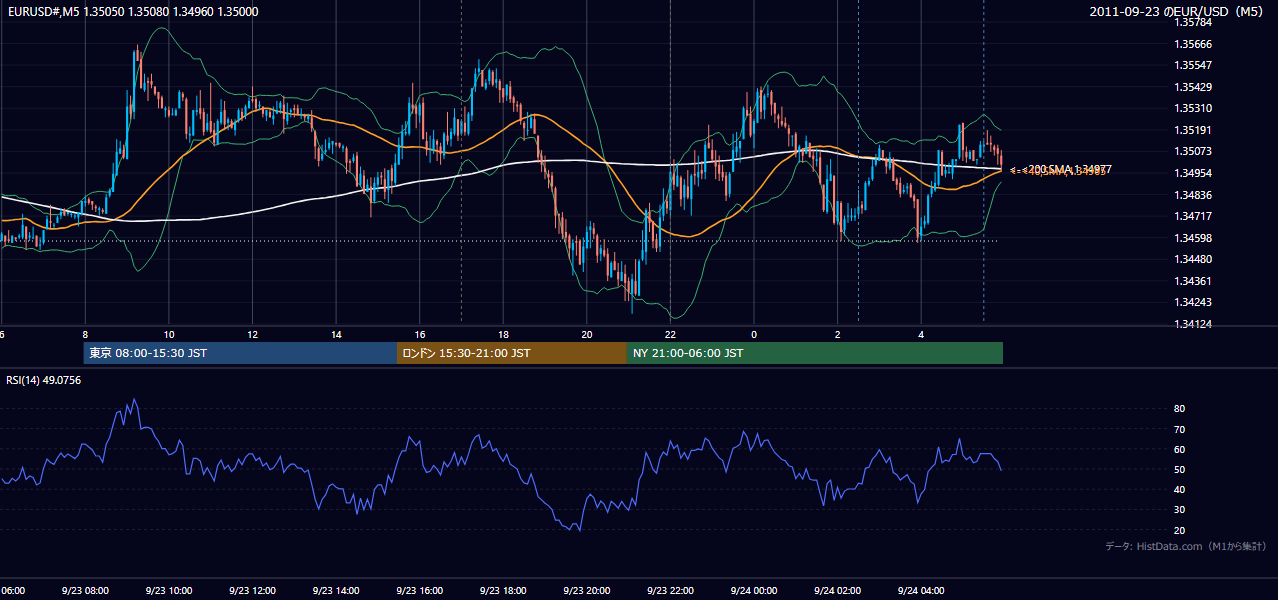
Task: Click the RSI scale value 70
Action: (1179, 429)
